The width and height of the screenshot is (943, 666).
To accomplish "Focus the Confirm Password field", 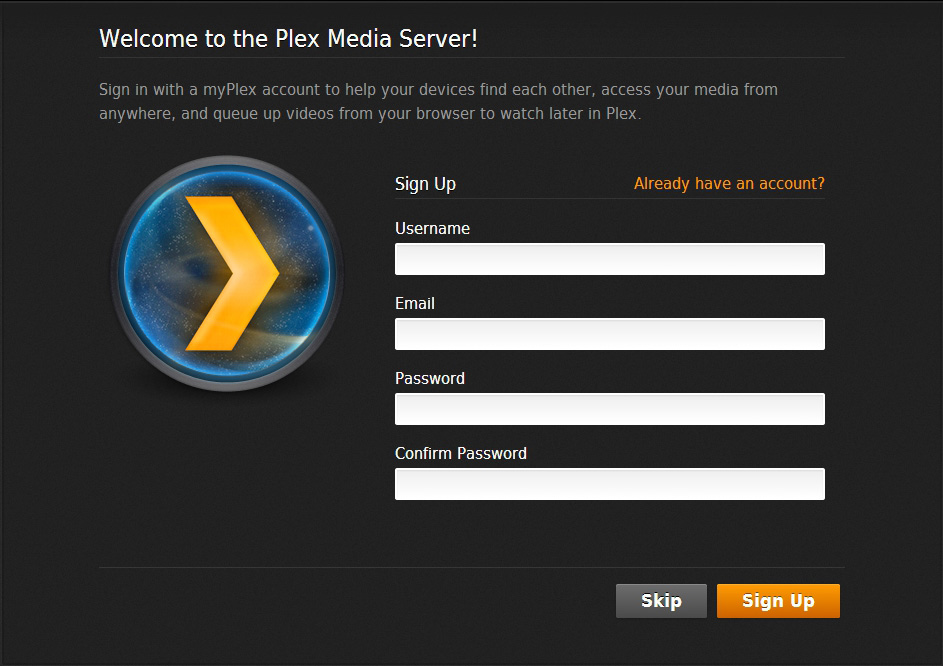I will click(x=609, y=484).
